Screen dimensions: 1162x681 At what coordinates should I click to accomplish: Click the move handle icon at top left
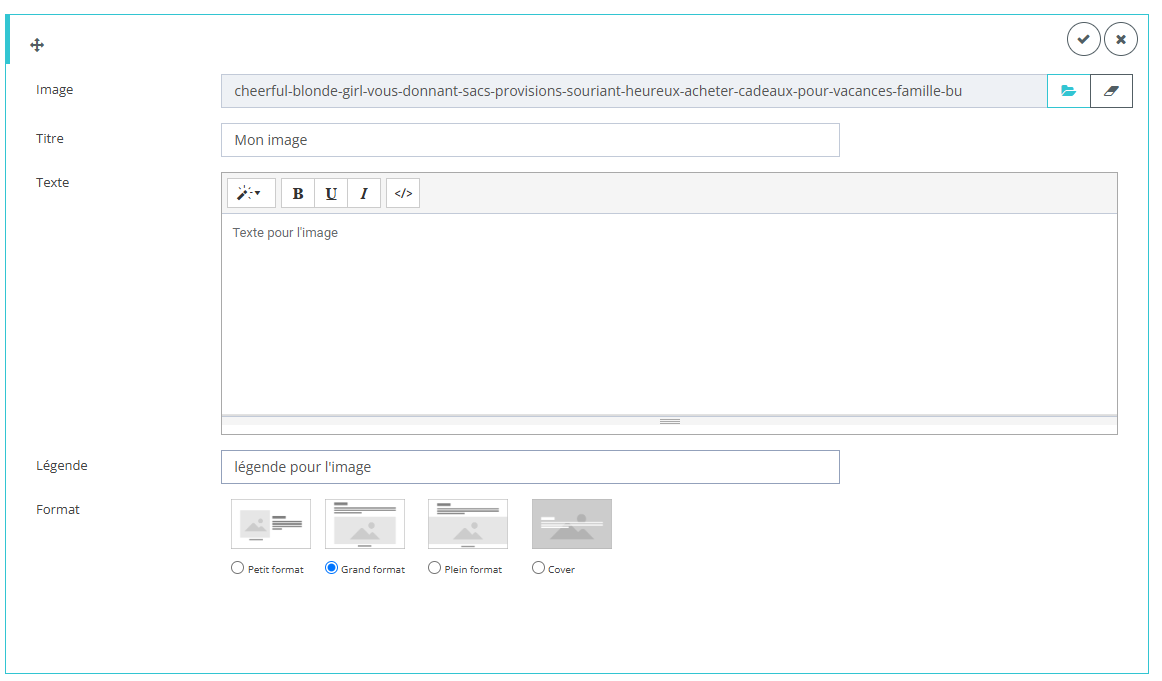37,45
